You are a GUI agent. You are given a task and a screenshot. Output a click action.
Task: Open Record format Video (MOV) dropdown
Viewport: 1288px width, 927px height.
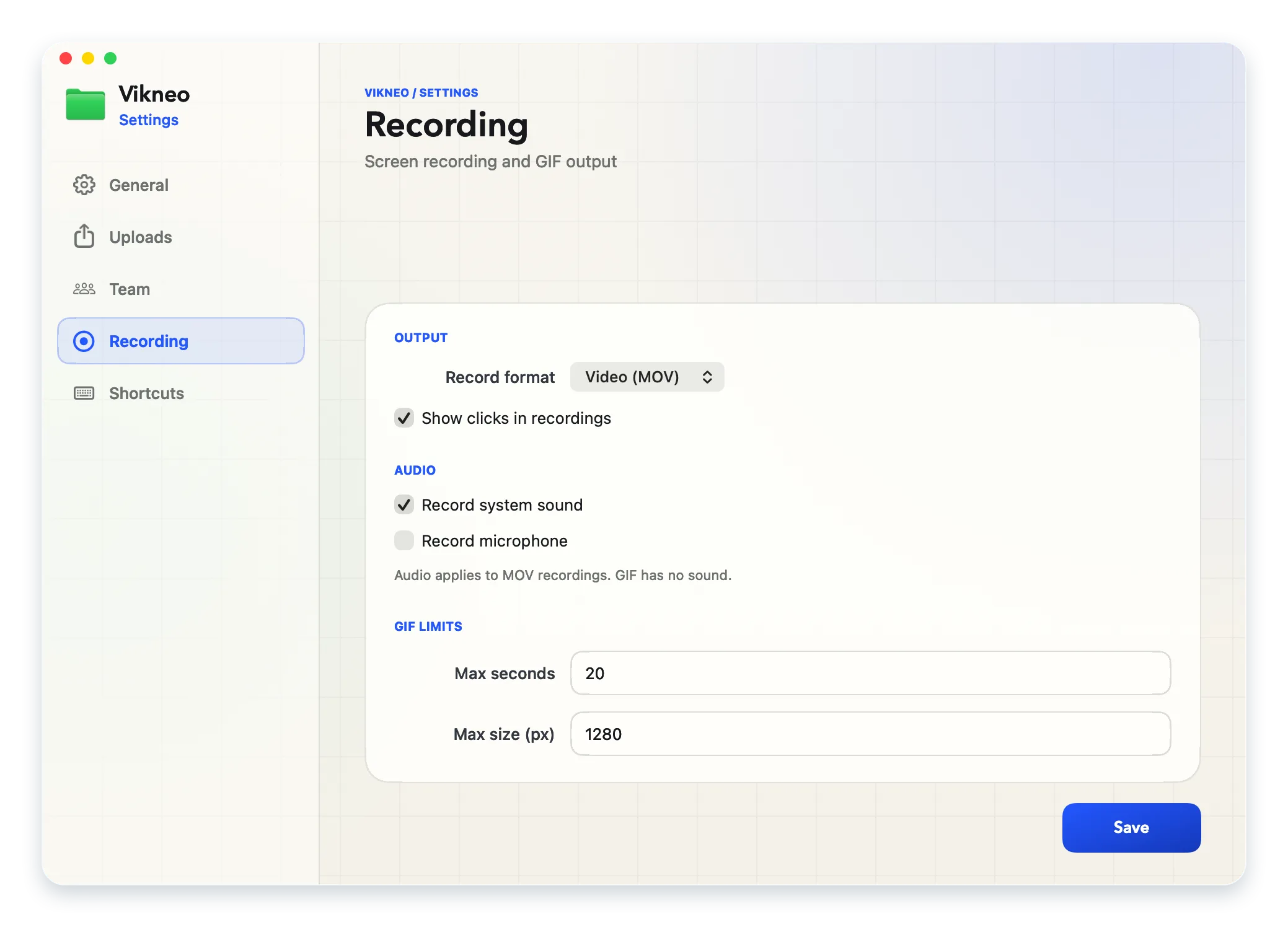pos(647,377)
